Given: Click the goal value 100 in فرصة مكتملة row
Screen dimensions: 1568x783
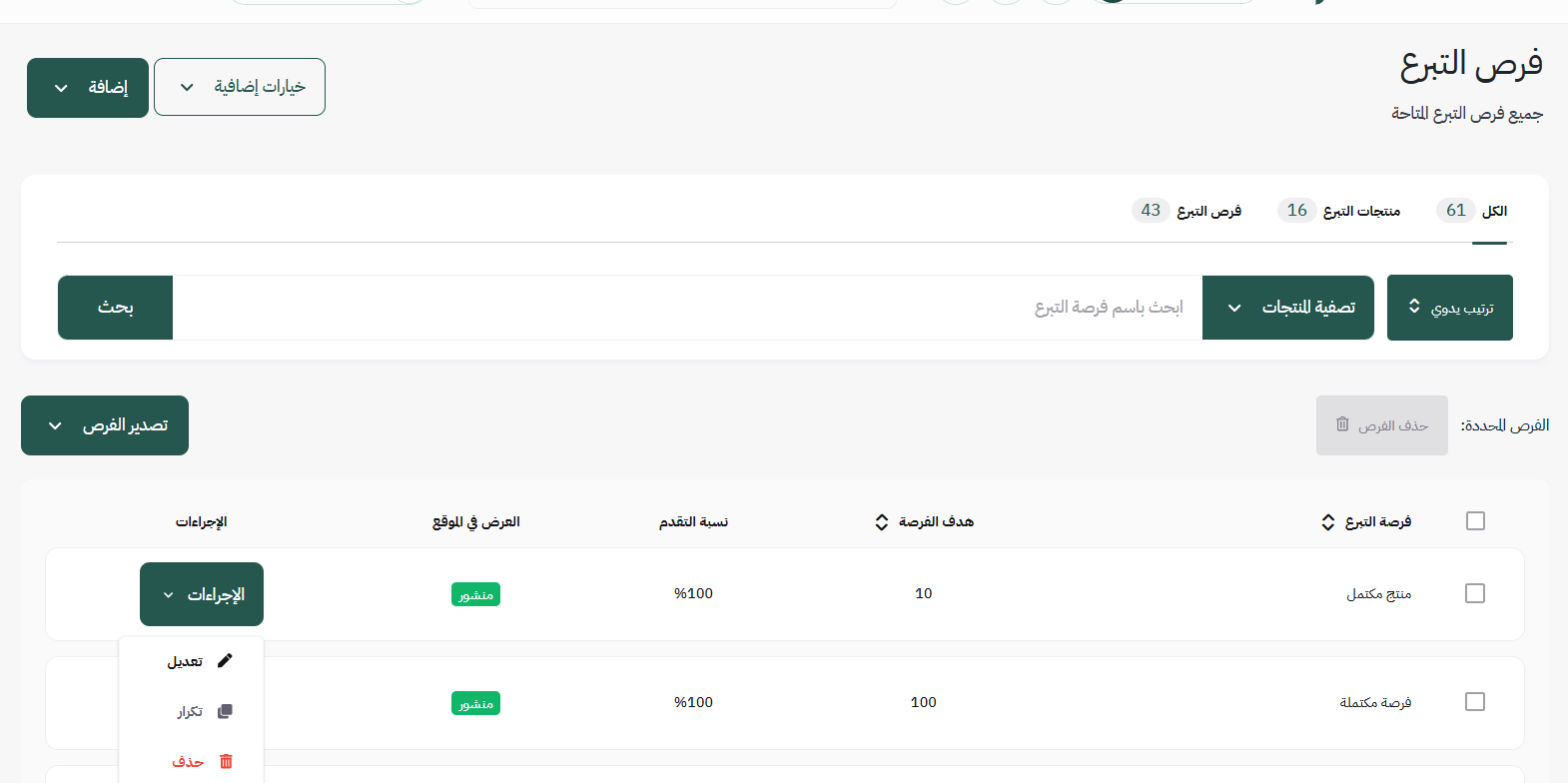Looking at the screenshot, I should coord(924,702).
